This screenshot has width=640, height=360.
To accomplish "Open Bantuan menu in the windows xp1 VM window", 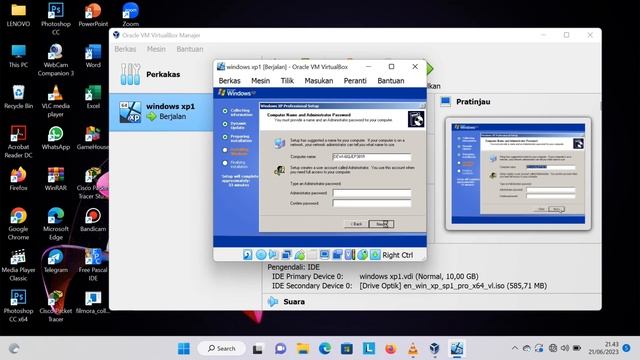I will click(391, 81).
